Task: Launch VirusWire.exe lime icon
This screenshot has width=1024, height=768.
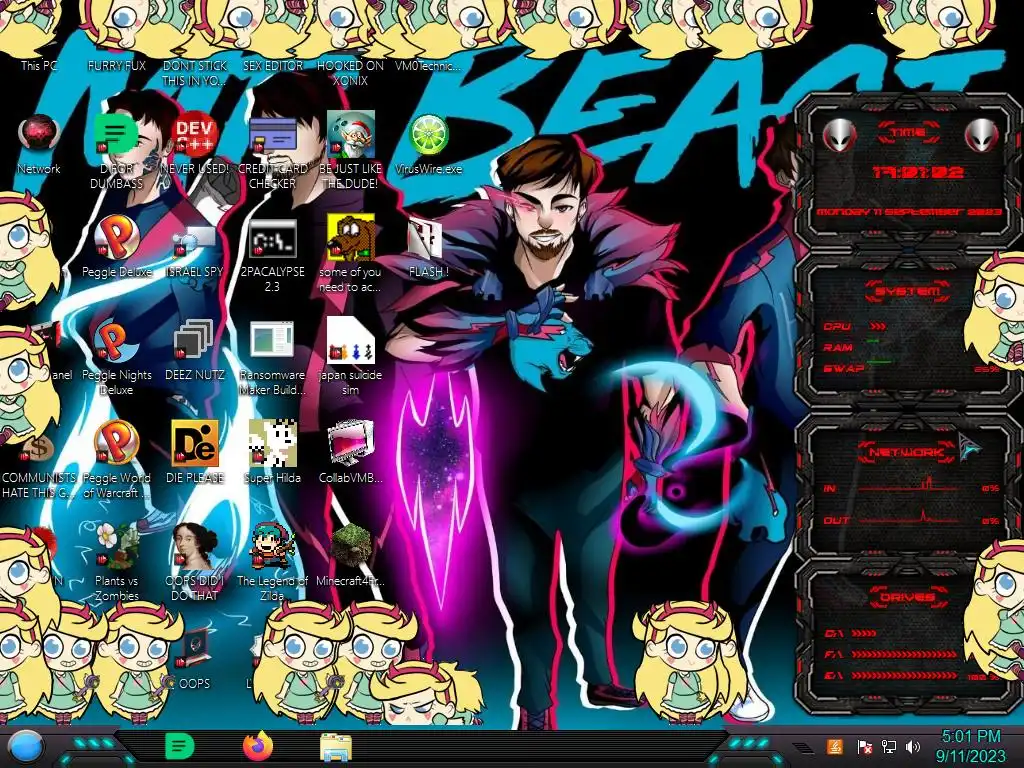Action: point(428,134)
